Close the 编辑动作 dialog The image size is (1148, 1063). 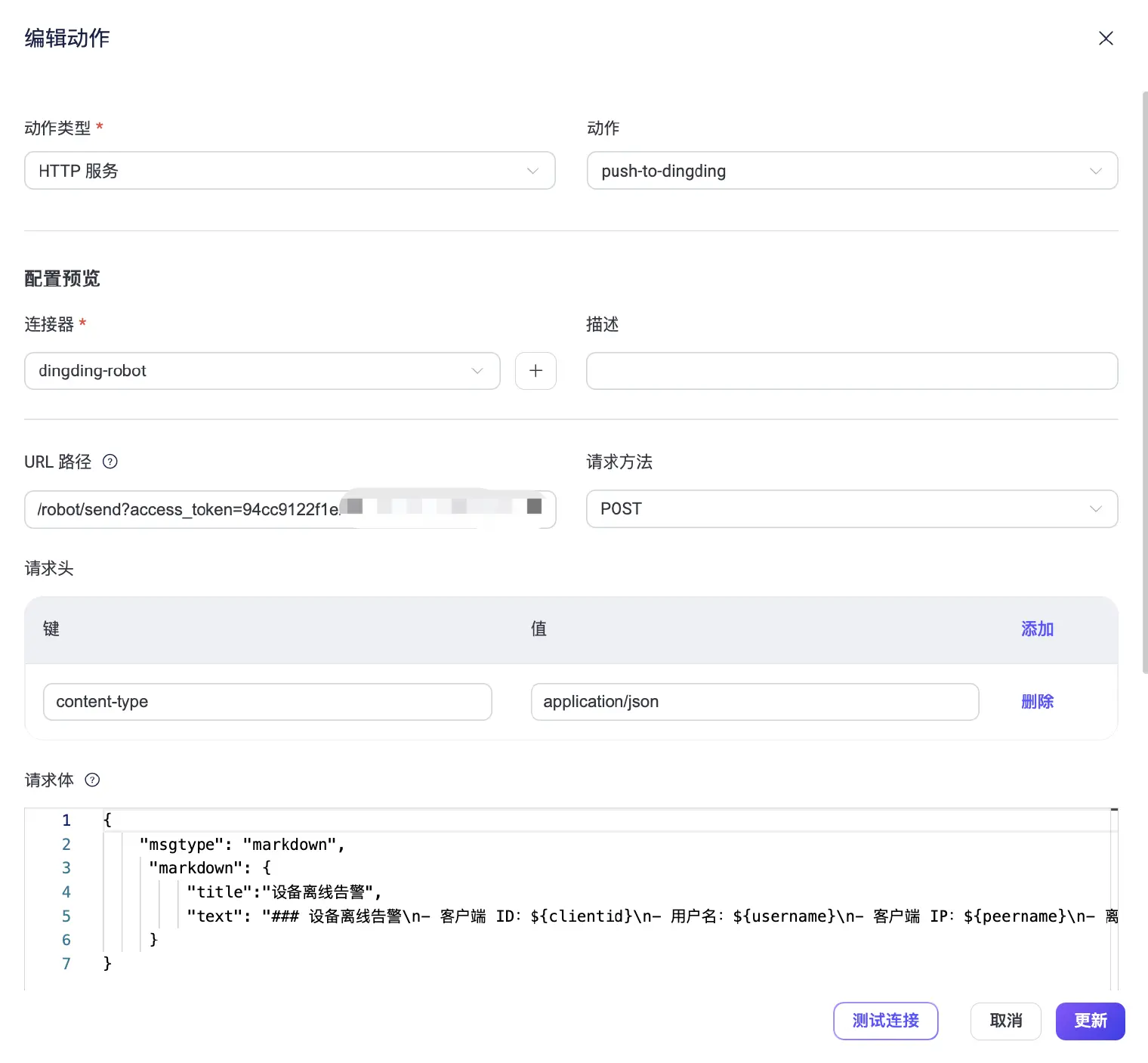pyautogui.click(x=1106, y=39)
